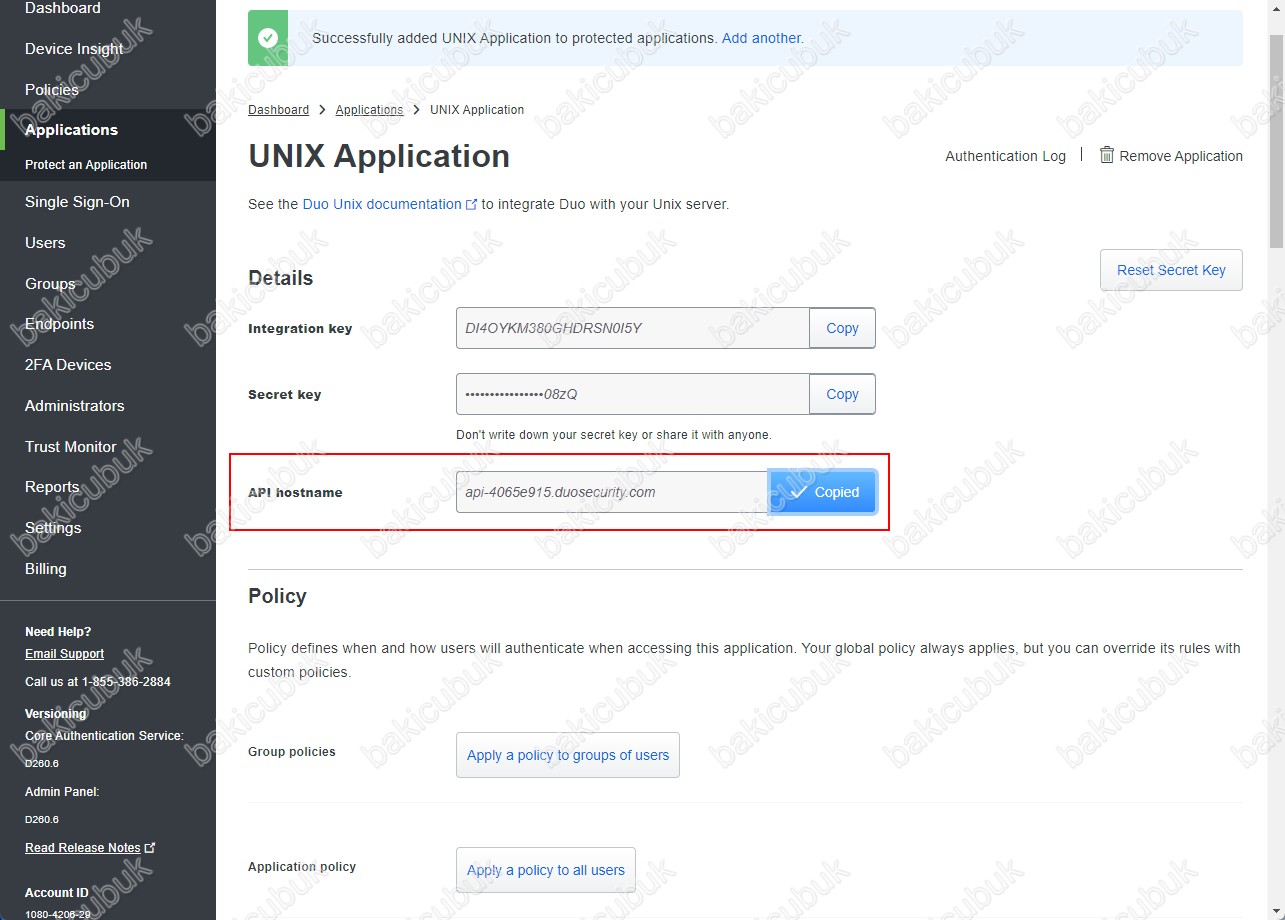Image resolution: width=1285 pixels, height=920 pixels.
Task: Open the Authentication Log link
Action: point(1005,156)
